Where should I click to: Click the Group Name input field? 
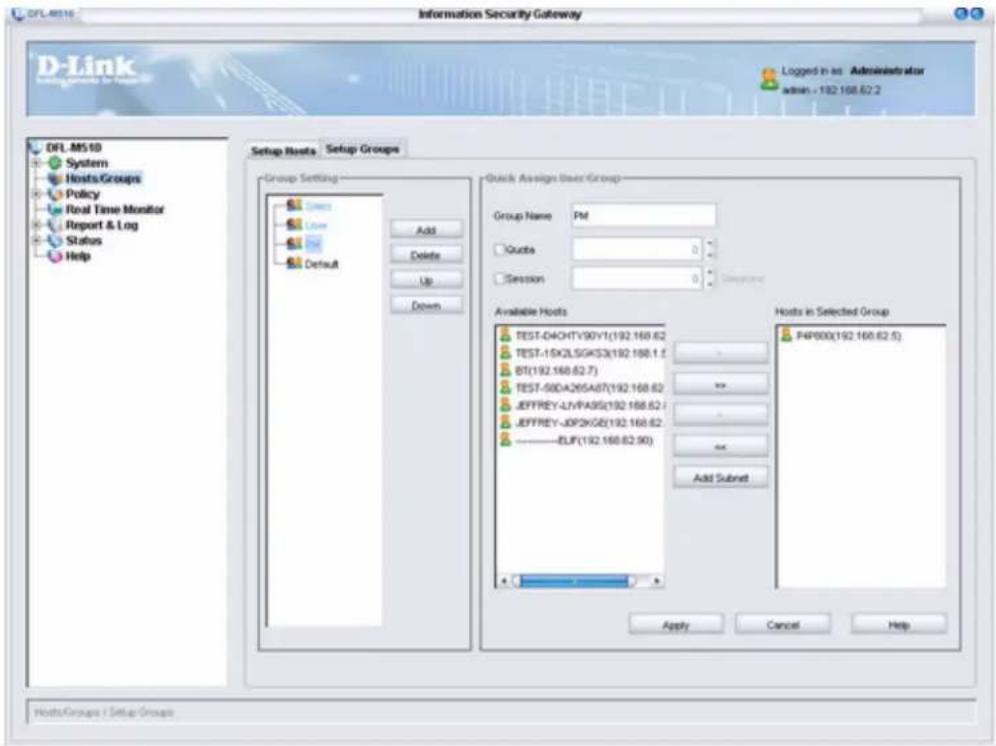[643, 215]
